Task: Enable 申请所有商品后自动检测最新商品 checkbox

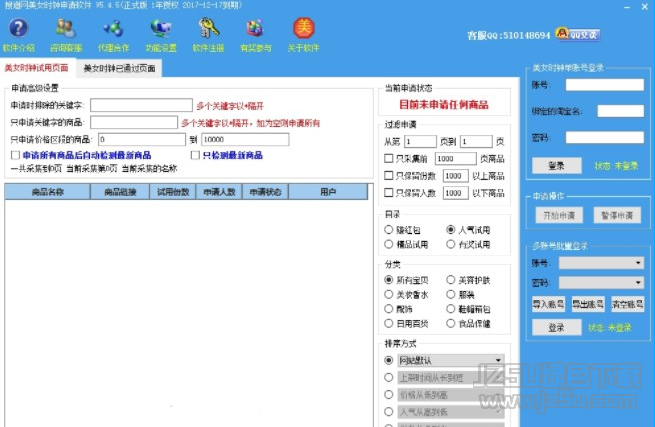Action: click(x=15, y=156)
